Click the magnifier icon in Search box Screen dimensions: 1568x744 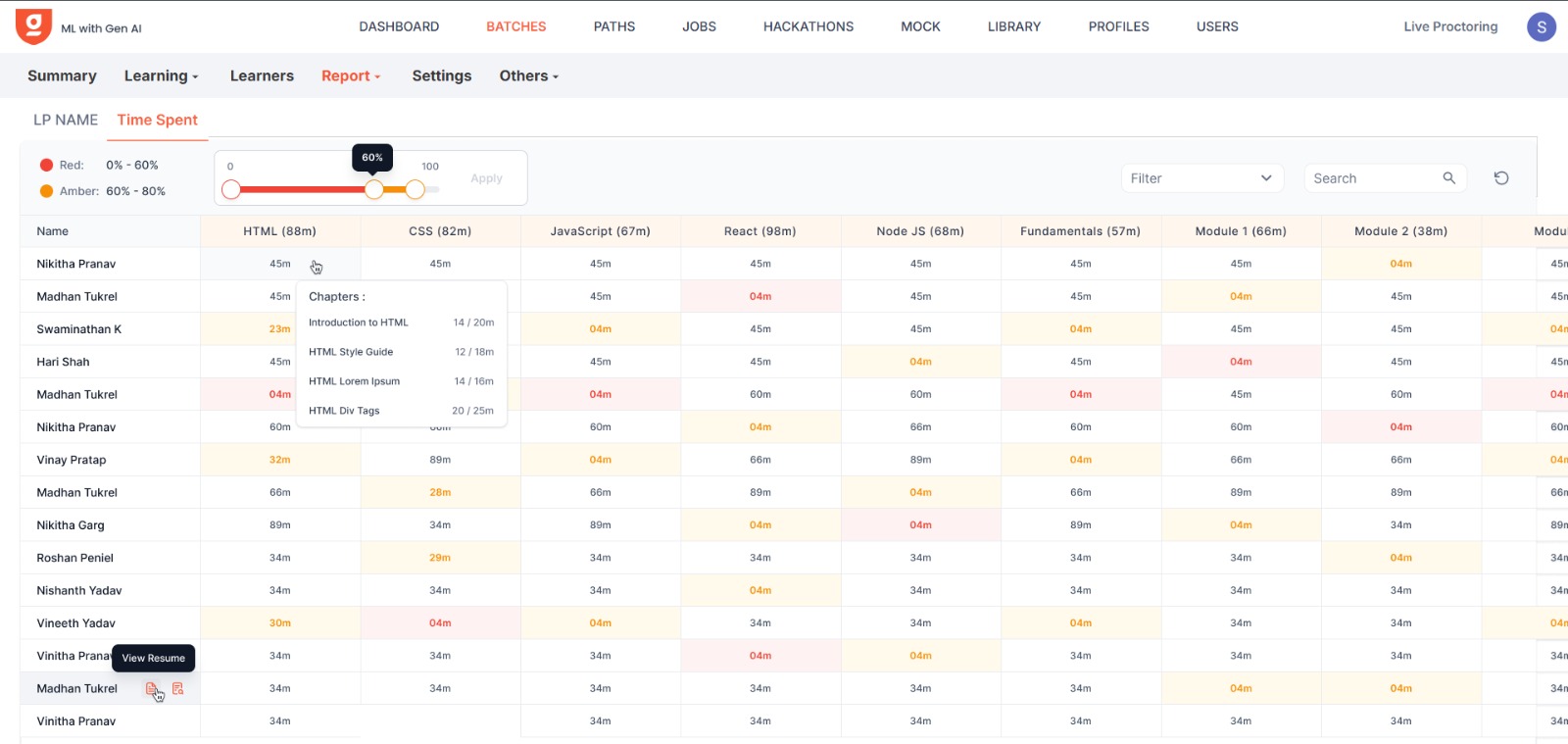click(x=1448, y=178)
